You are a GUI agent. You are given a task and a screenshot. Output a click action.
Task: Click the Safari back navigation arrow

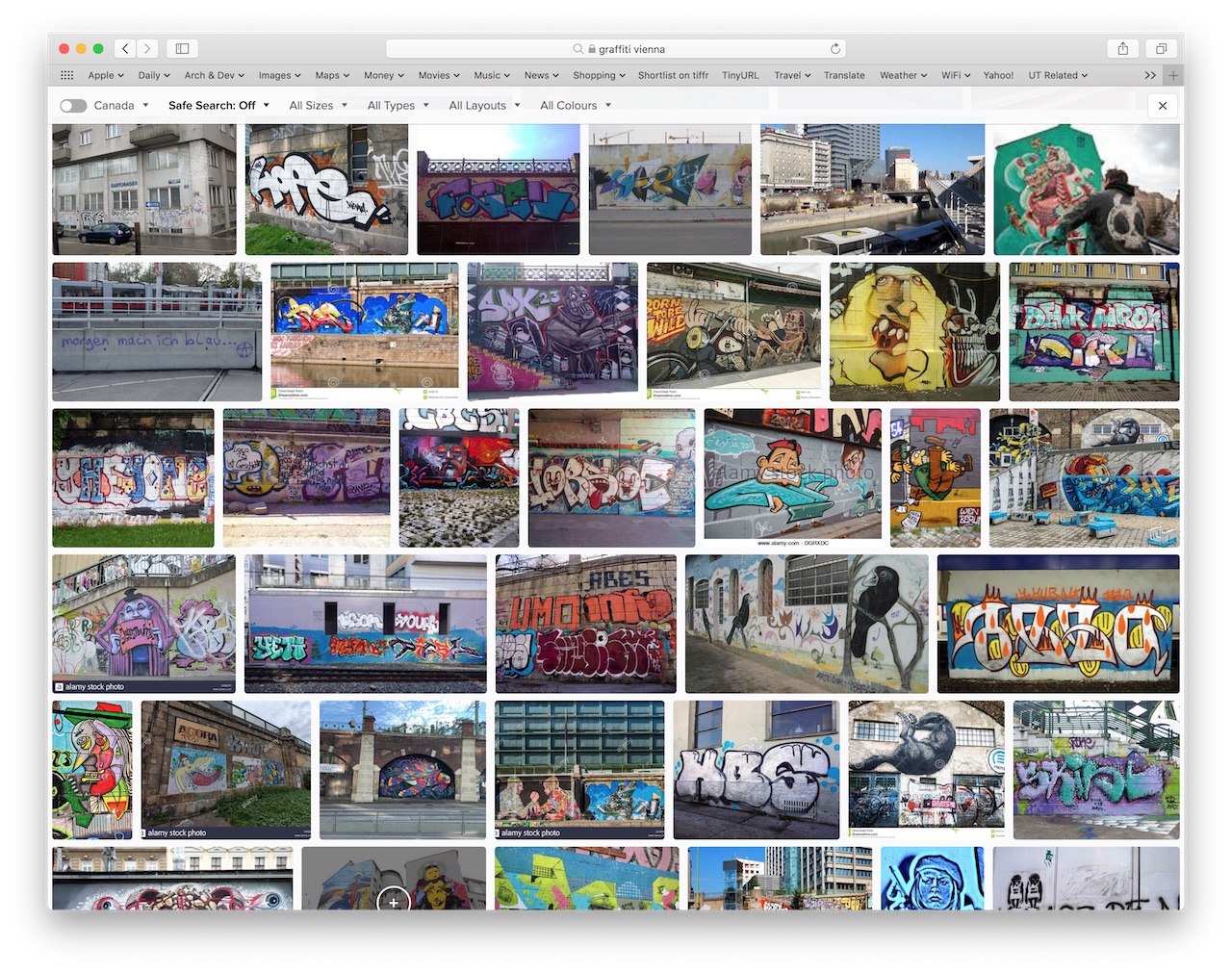[x=125, y=48]
